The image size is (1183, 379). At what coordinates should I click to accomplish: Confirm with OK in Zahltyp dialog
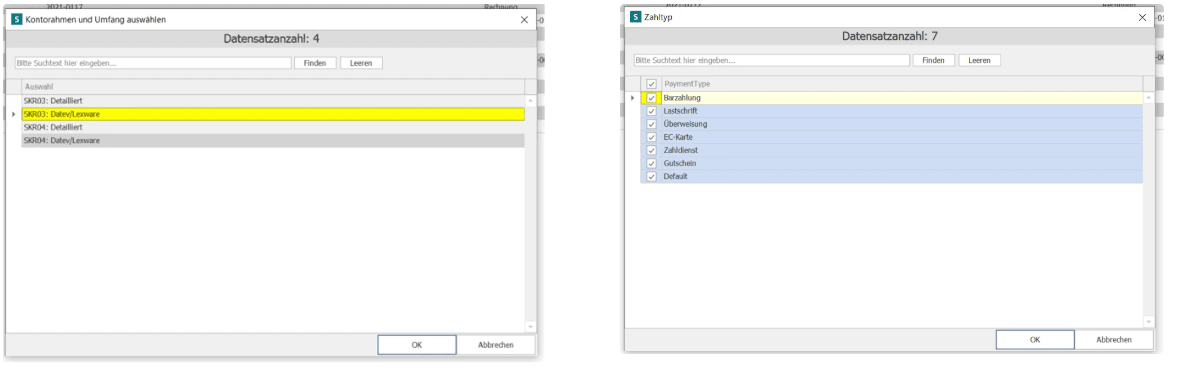coord(1035,340)
